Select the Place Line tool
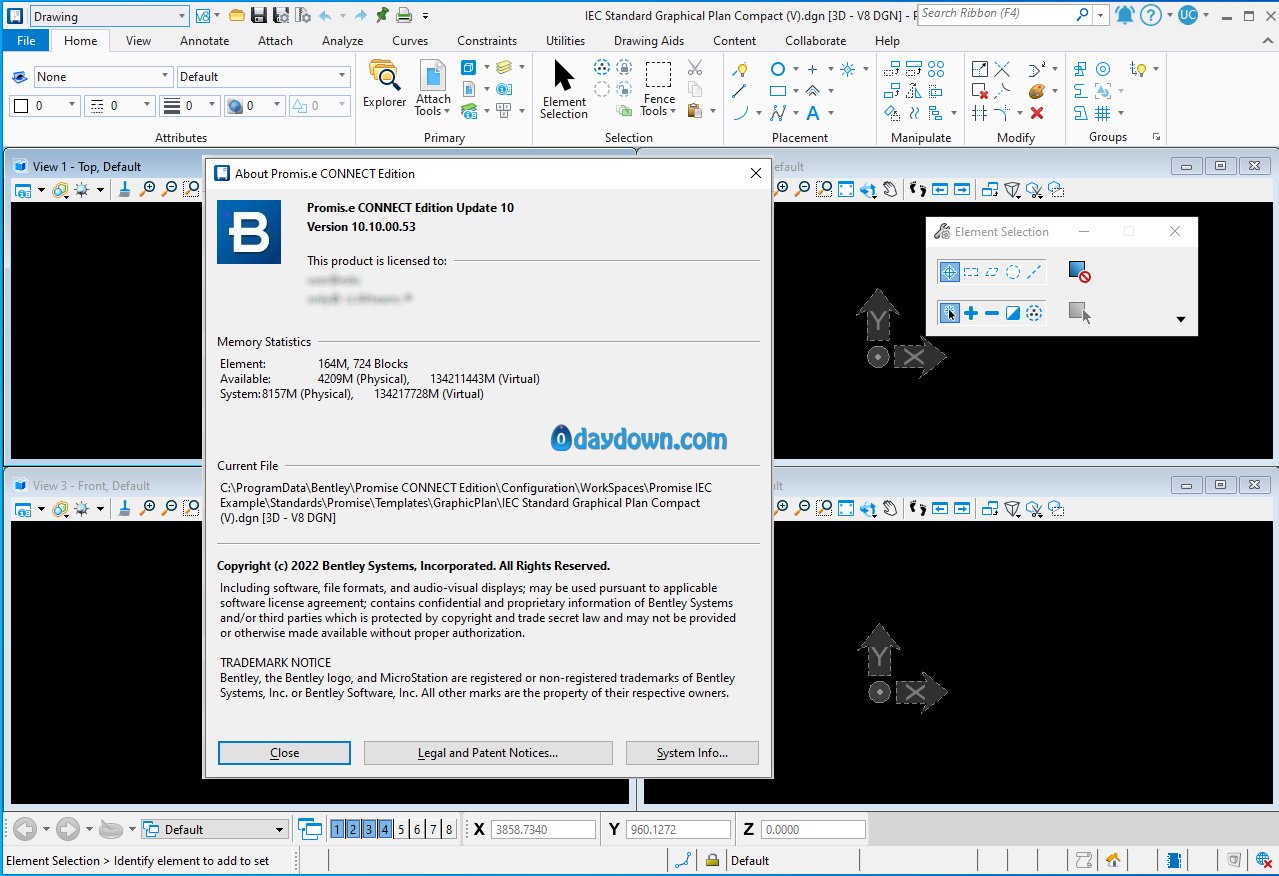 pyautogui.click(x=740, y=91)
